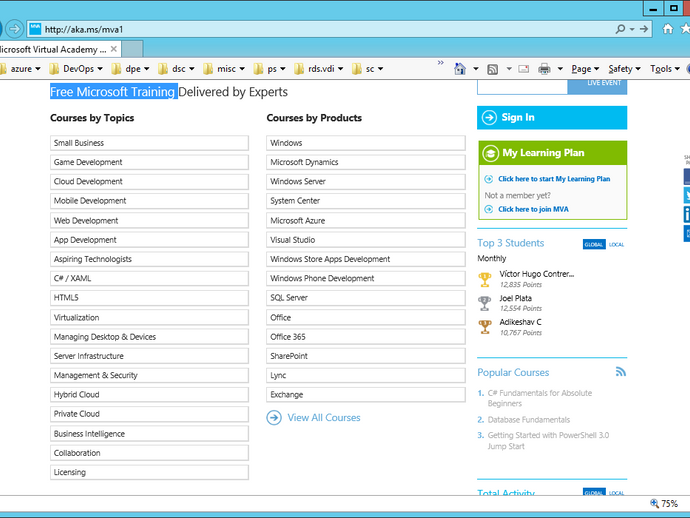
Task: Switch Top 3 Students to GLOBAL
Action: [x=594, y=244]
